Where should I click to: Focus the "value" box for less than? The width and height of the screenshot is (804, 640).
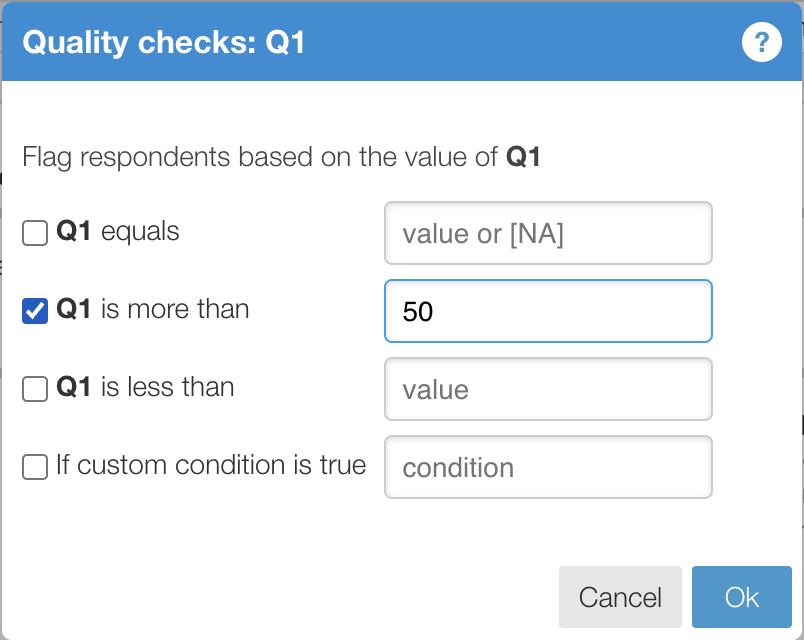(548, 389)
